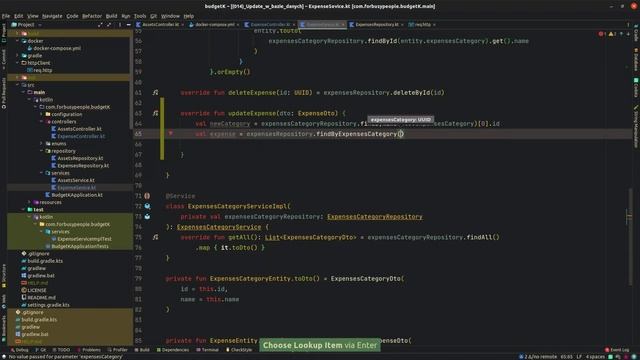
Task: Open Project panel options menu
Action: pyautogui.click(x=120, y=25)
